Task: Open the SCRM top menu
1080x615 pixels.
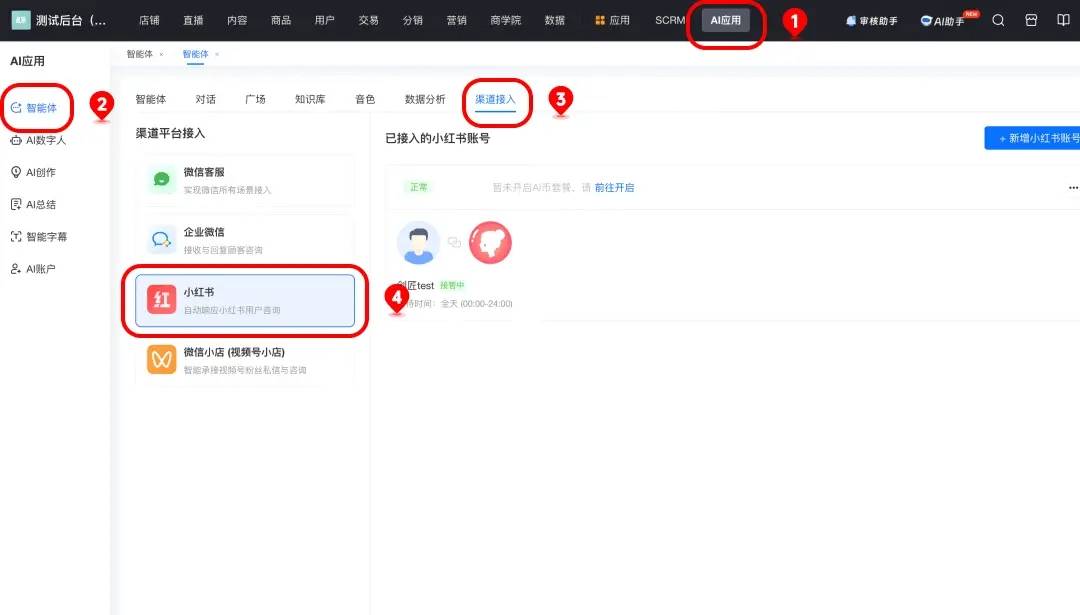Action: (x=669, y=21)
